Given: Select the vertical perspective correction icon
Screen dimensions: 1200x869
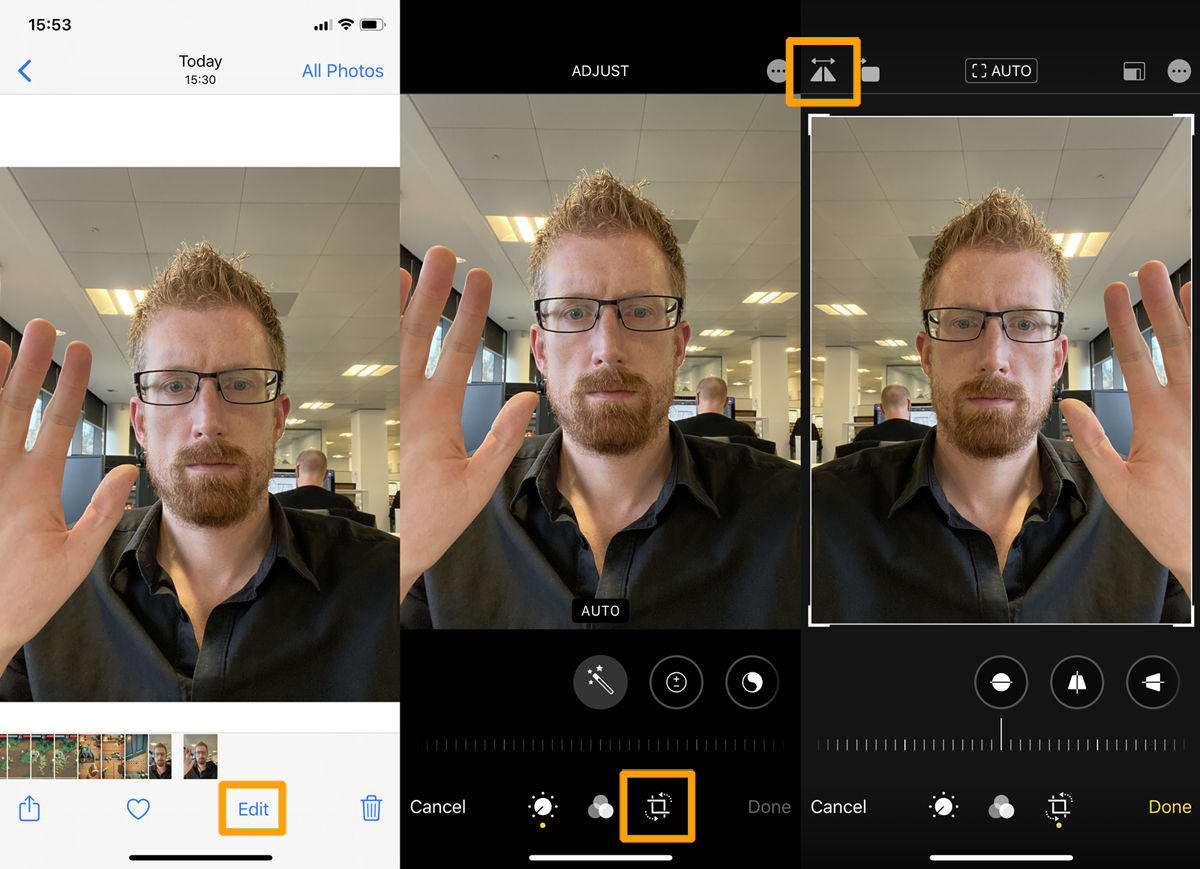Looking at the screenshot, I should coord(1077,682).
